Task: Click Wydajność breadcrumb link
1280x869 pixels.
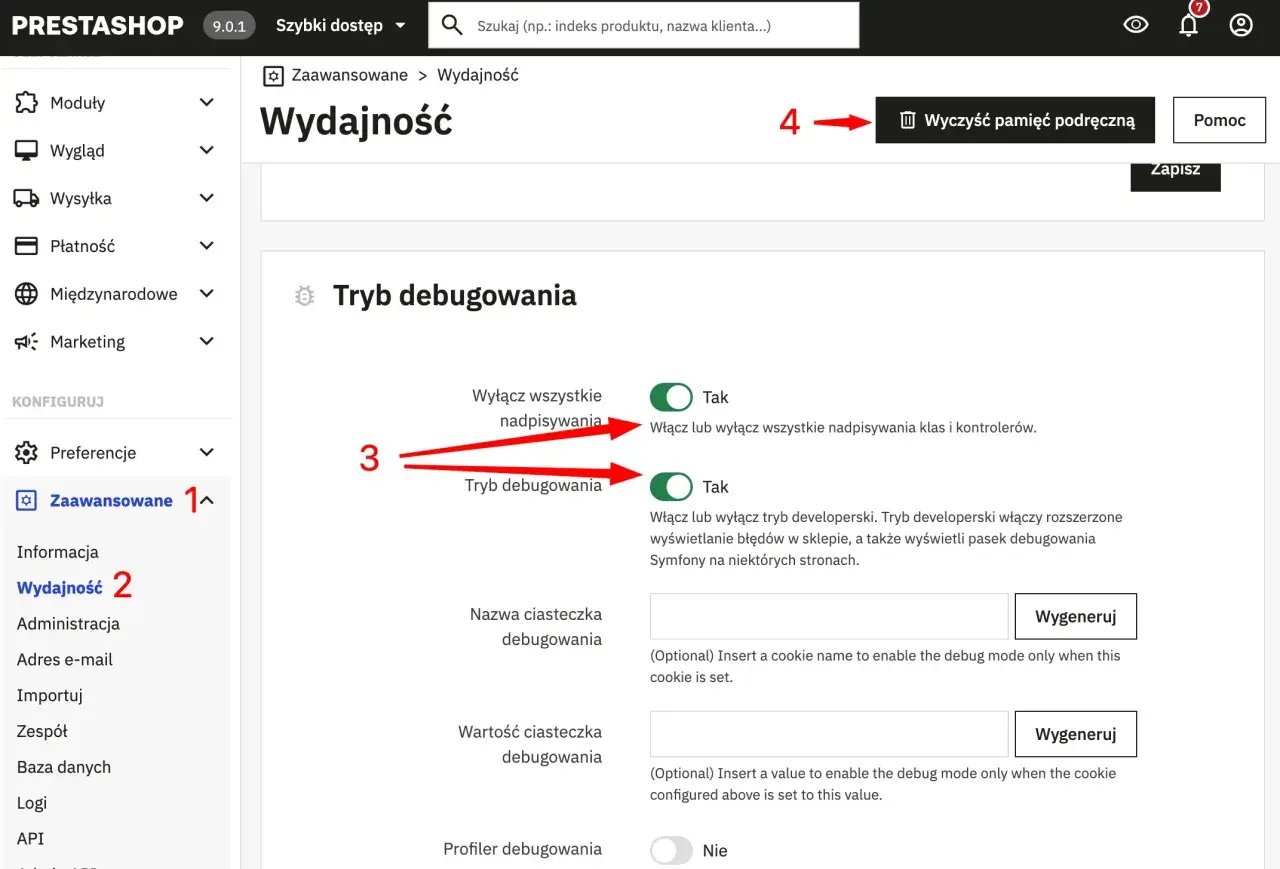Action: (478, 75)
